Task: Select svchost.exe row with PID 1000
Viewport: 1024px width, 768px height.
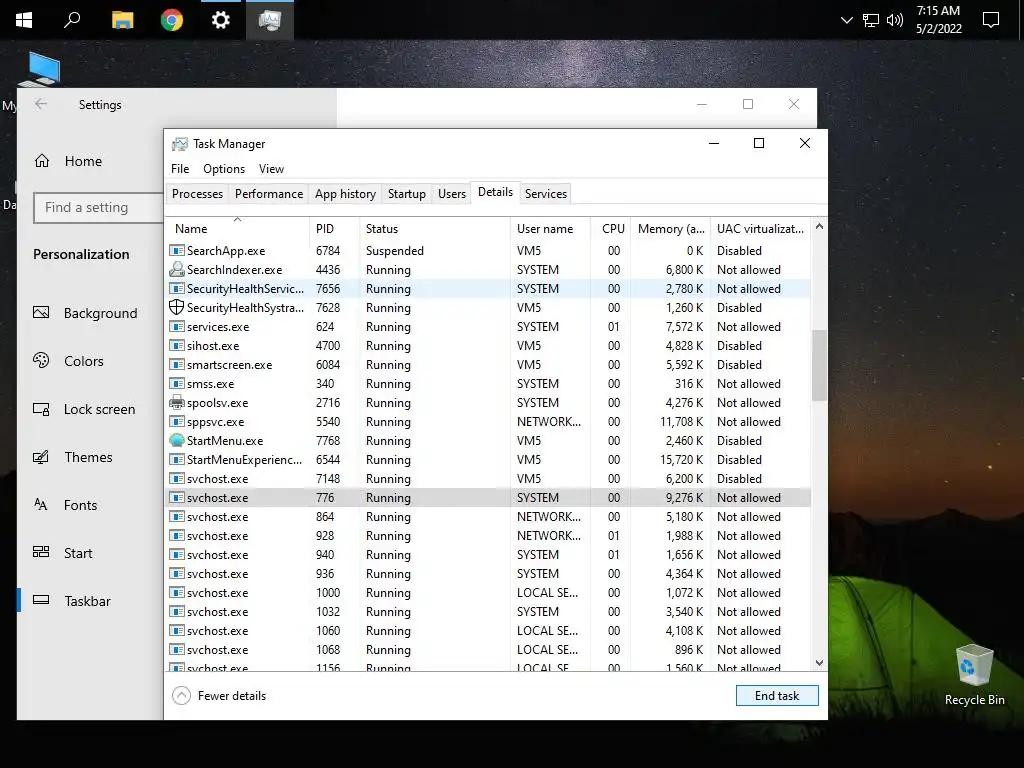Action: point(488,593)
